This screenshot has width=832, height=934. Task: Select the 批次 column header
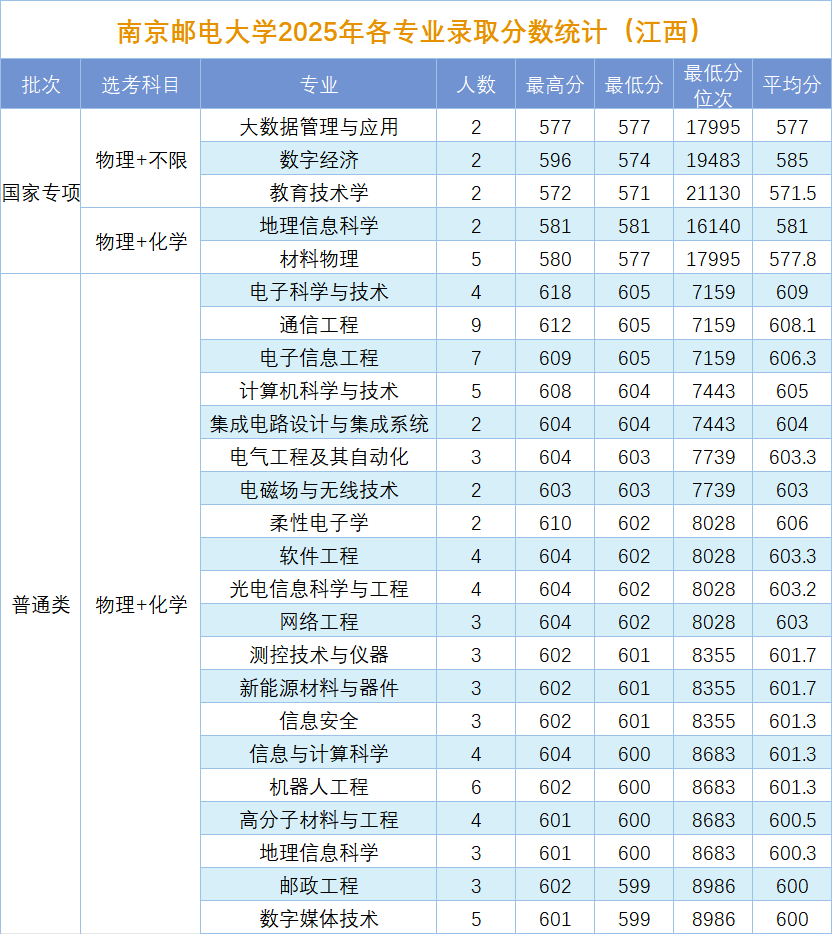point(40,85)
